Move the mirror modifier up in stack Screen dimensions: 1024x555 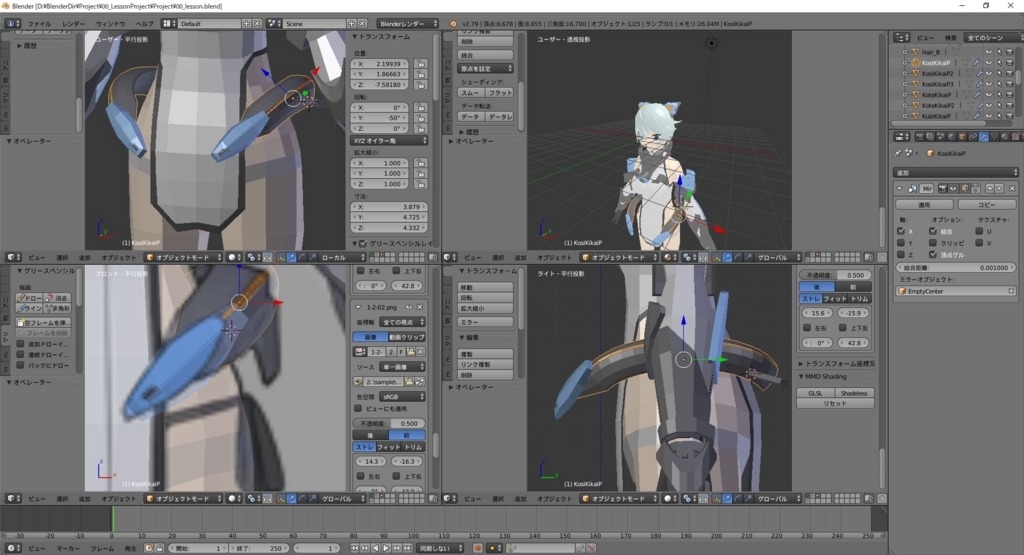(x=990, y=189)
